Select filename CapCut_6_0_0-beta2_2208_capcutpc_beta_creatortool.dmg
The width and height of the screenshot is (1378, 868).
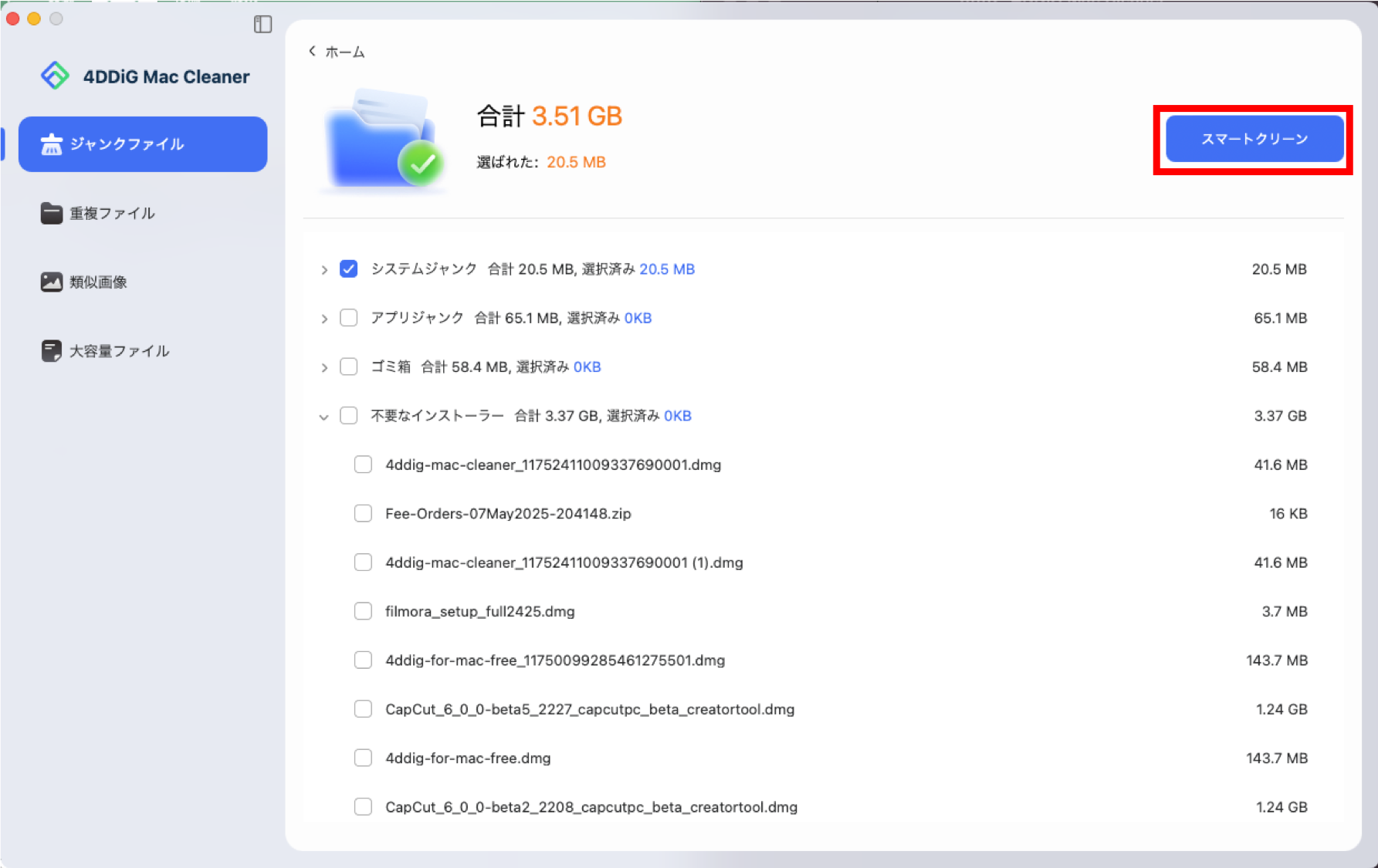click(591, 807)
